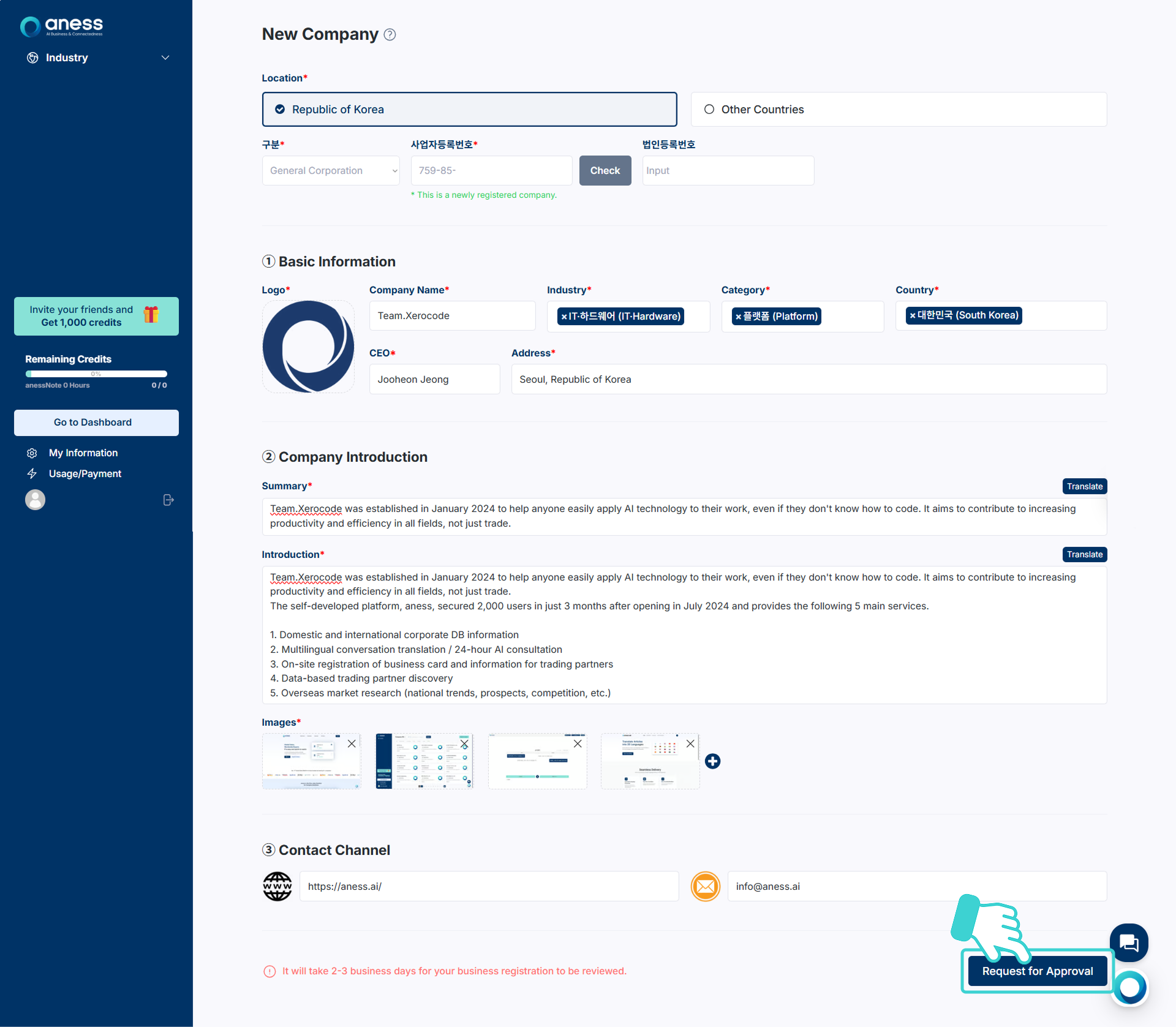Screen dimensions: 1176x1027
Task: Open the General Corporation dropdown
Action: tap(331, 171)
